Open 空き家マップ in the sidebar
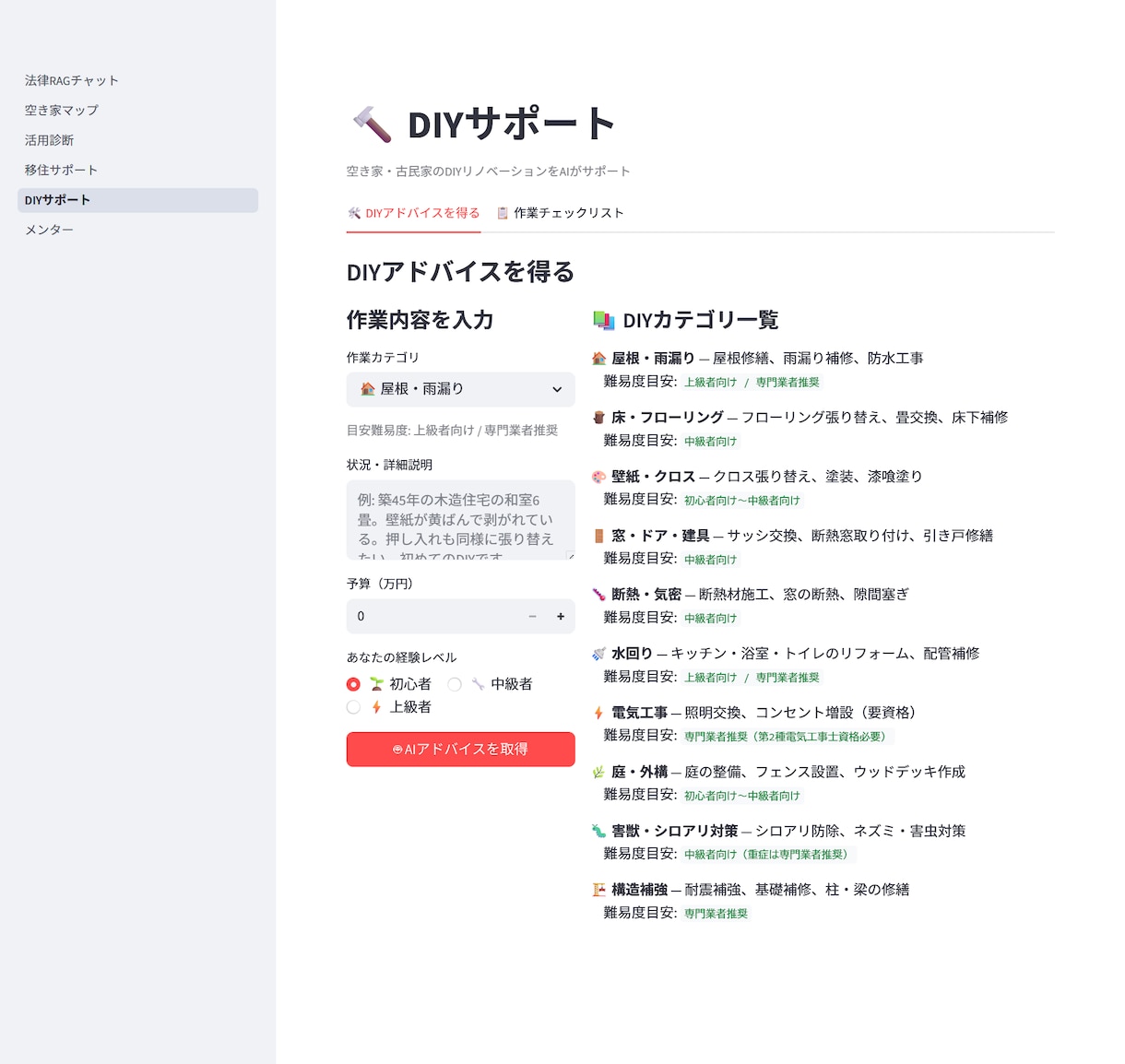The image size is (1125, 1064). click(138, 110)
